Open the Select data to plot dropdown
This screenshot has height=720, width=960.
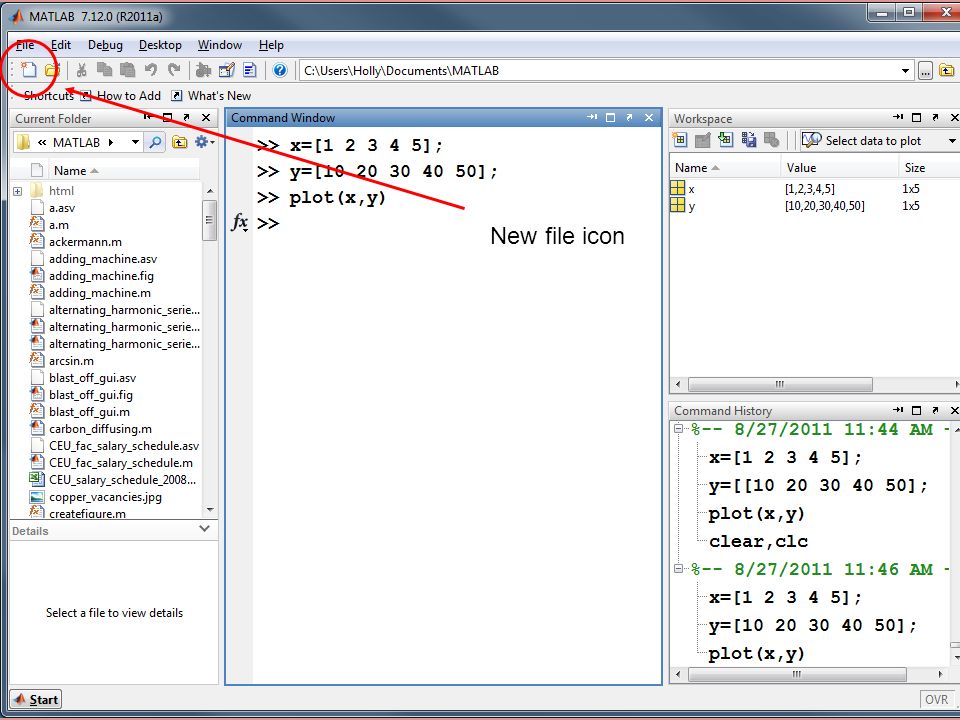click(952, 141)
